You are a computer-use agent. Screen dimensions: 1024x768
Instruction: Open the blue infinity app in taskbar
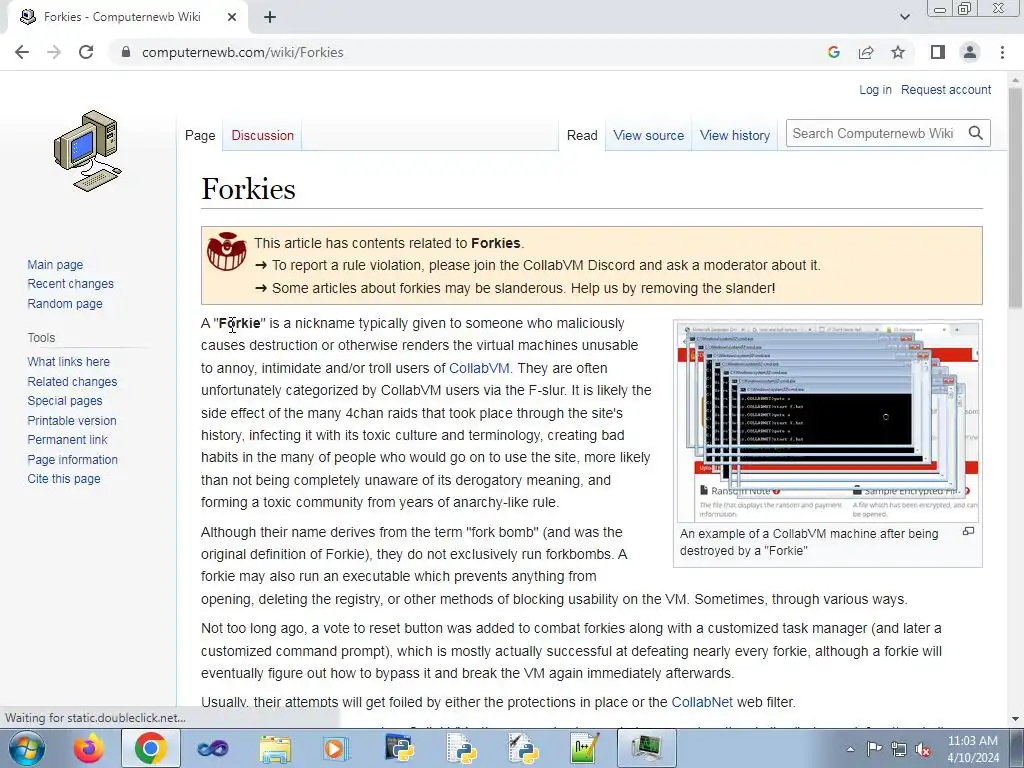tap(212, 748)
